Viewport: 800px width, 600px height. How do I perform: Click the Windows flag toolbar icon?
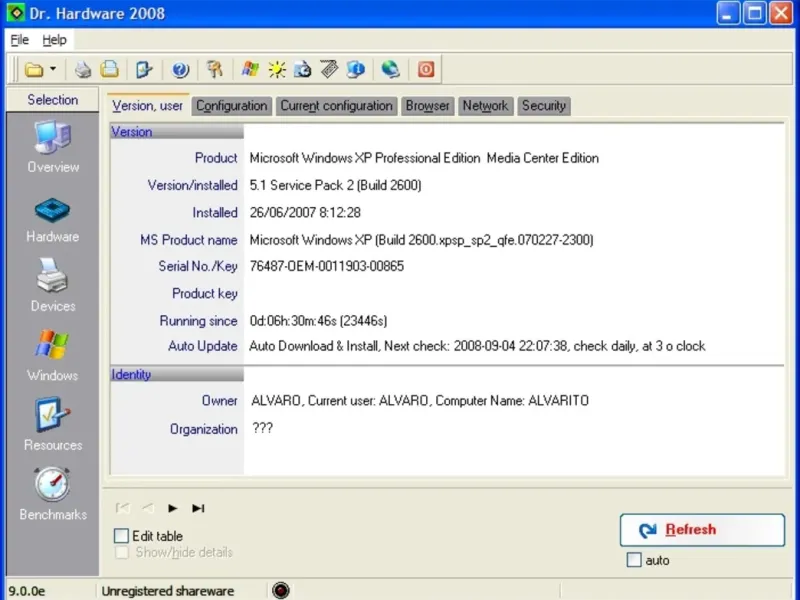[x=250, y=69]
